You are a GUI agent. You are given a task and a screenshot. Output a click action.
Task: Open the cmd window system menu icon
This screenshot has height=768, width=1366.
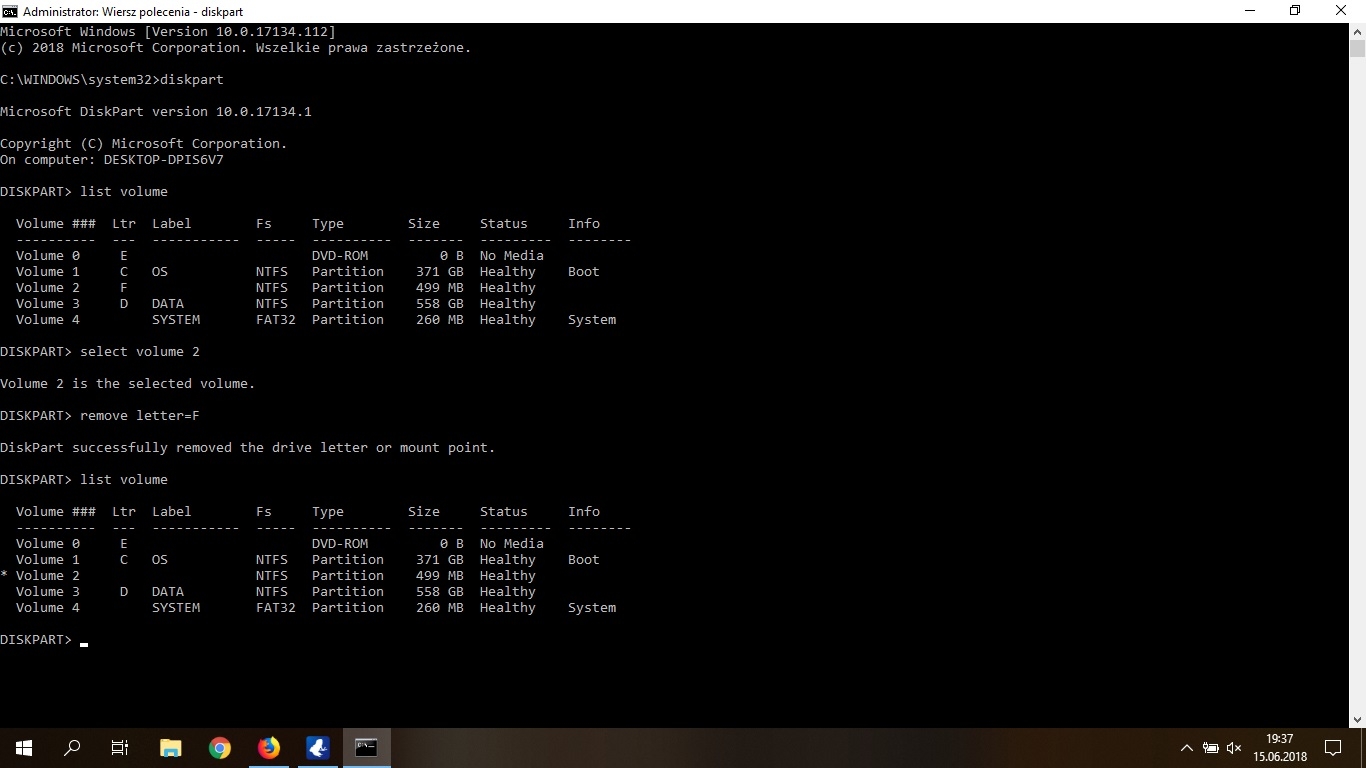10,11
